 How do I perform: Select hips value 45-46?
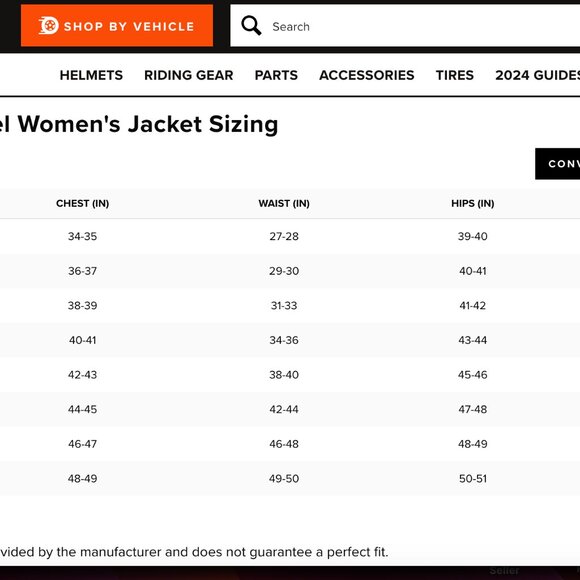[x=473, y=375]
